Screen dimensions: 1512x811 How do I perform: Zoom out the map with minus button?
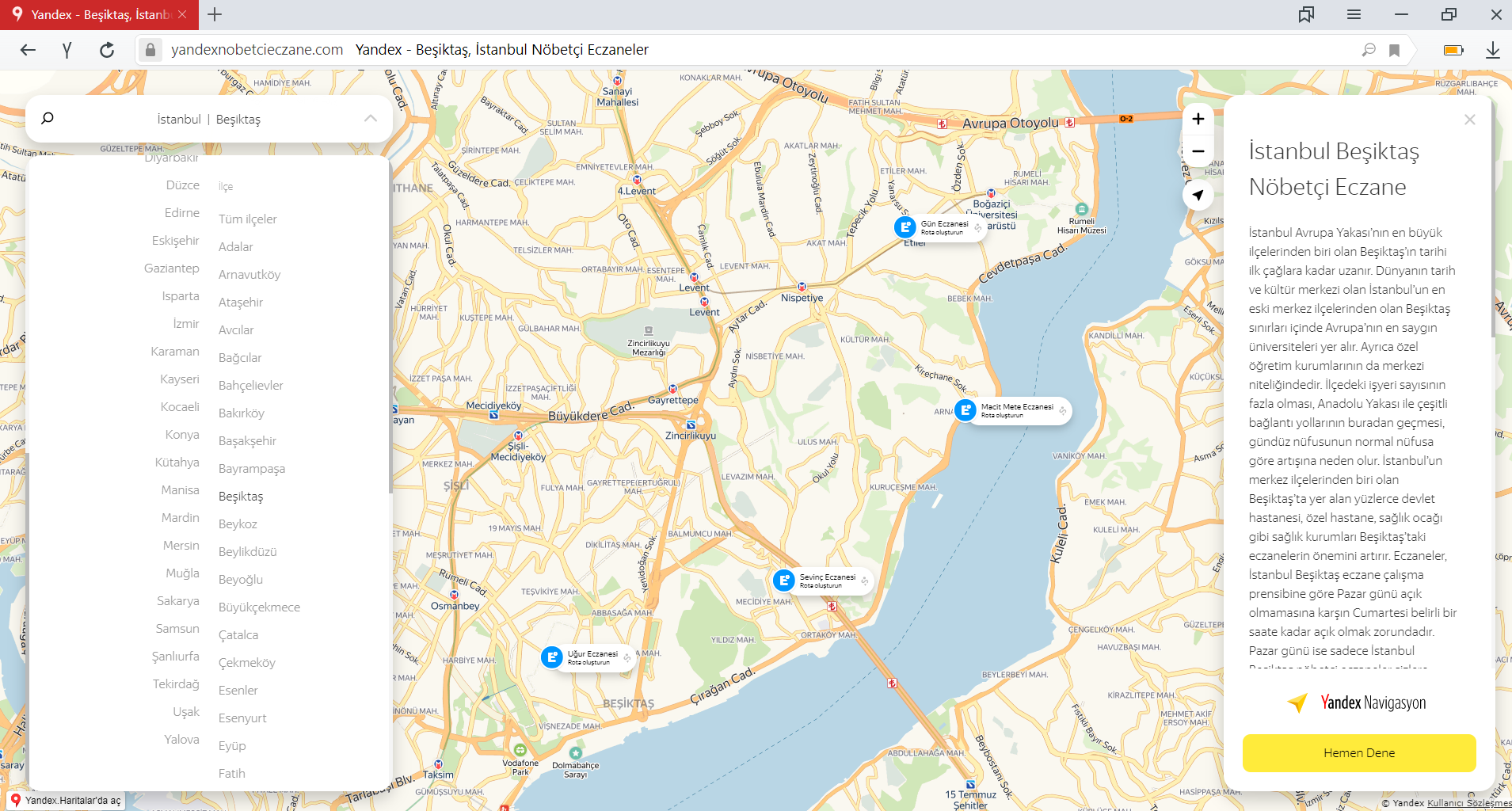[1198, 151]
